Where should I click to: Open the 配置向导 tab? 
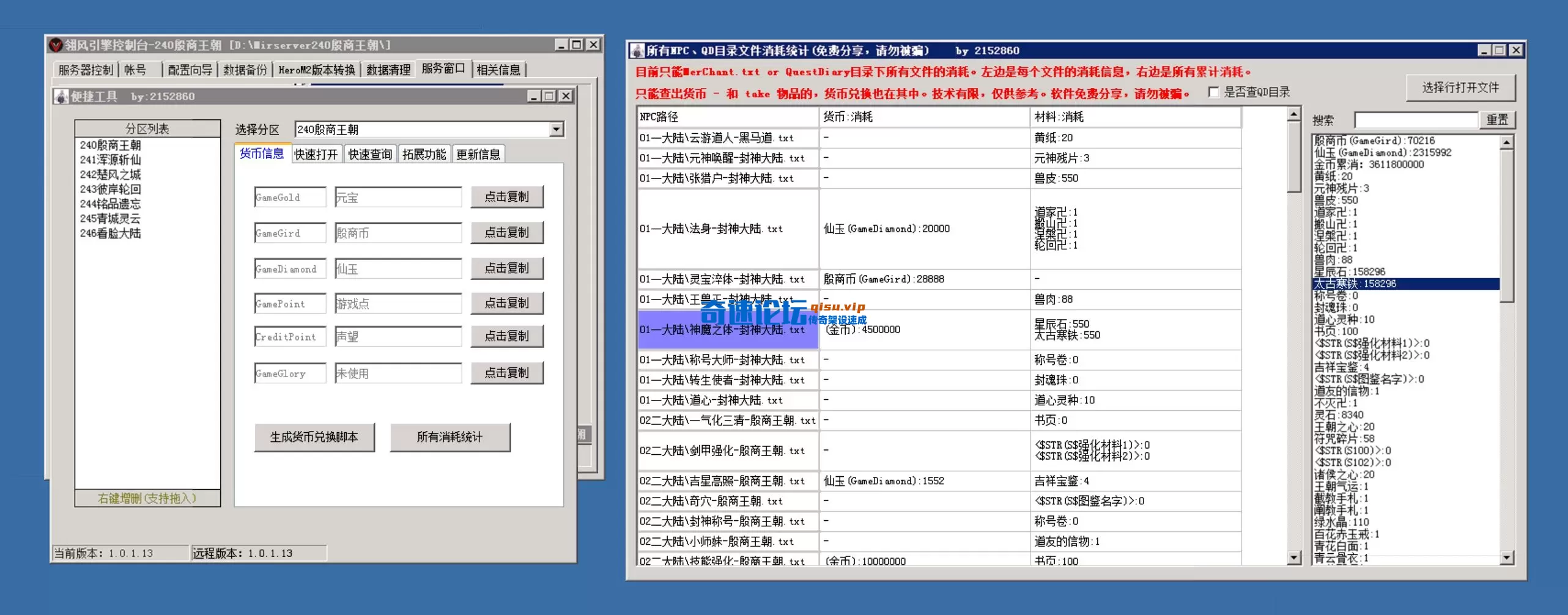(x=190, y=70)
